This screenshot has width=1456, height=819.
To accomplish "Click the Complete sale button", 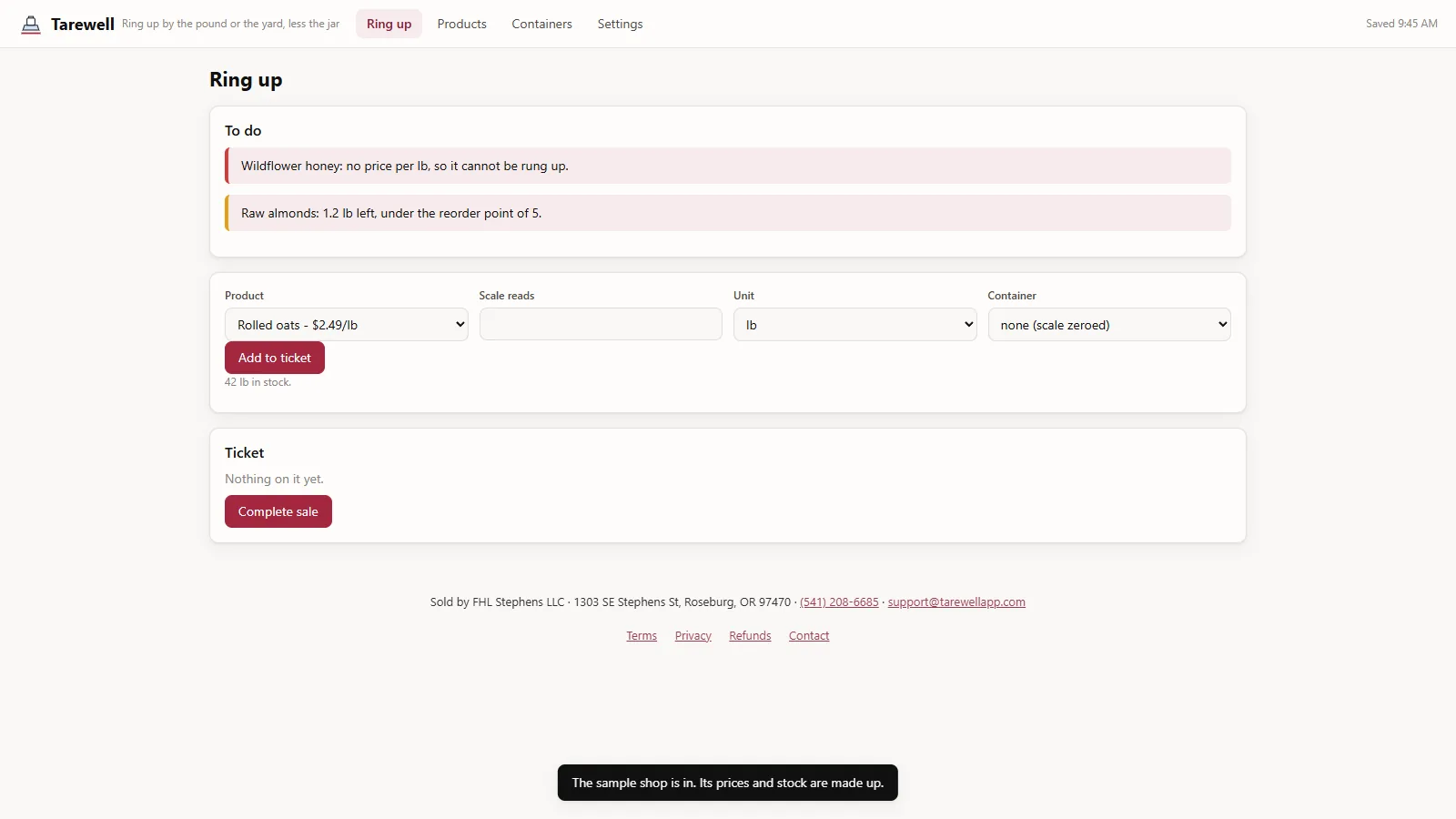I will tap(278, 511).
